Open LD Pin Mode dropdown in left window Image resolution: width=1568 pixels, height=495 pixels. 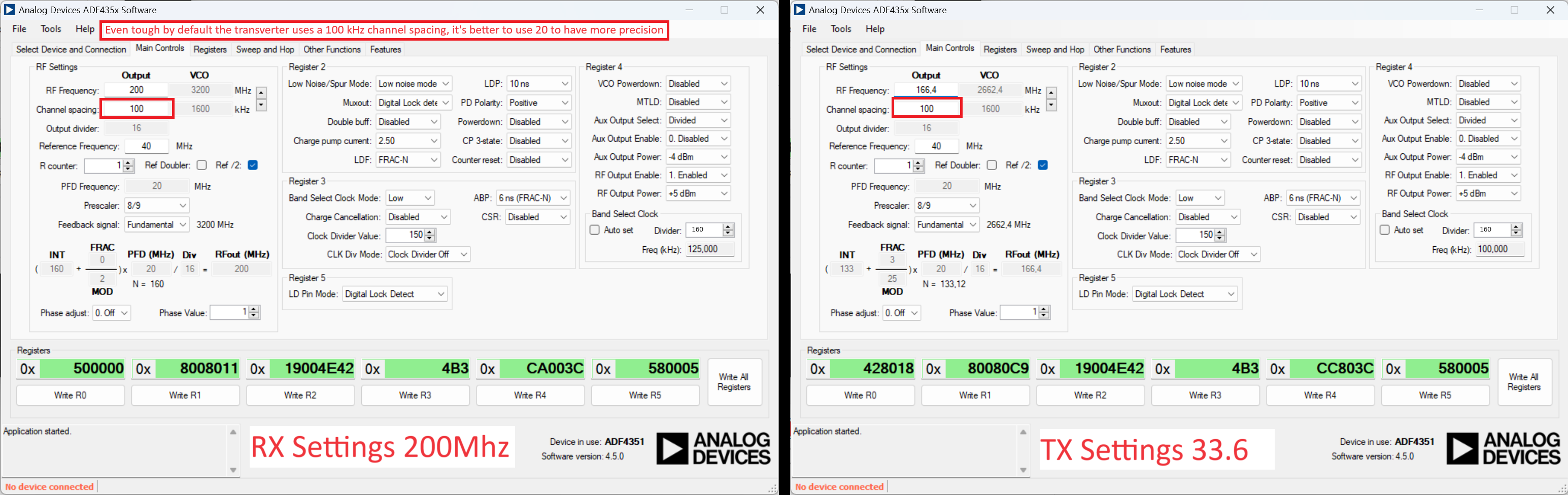[x=395, y=294]
